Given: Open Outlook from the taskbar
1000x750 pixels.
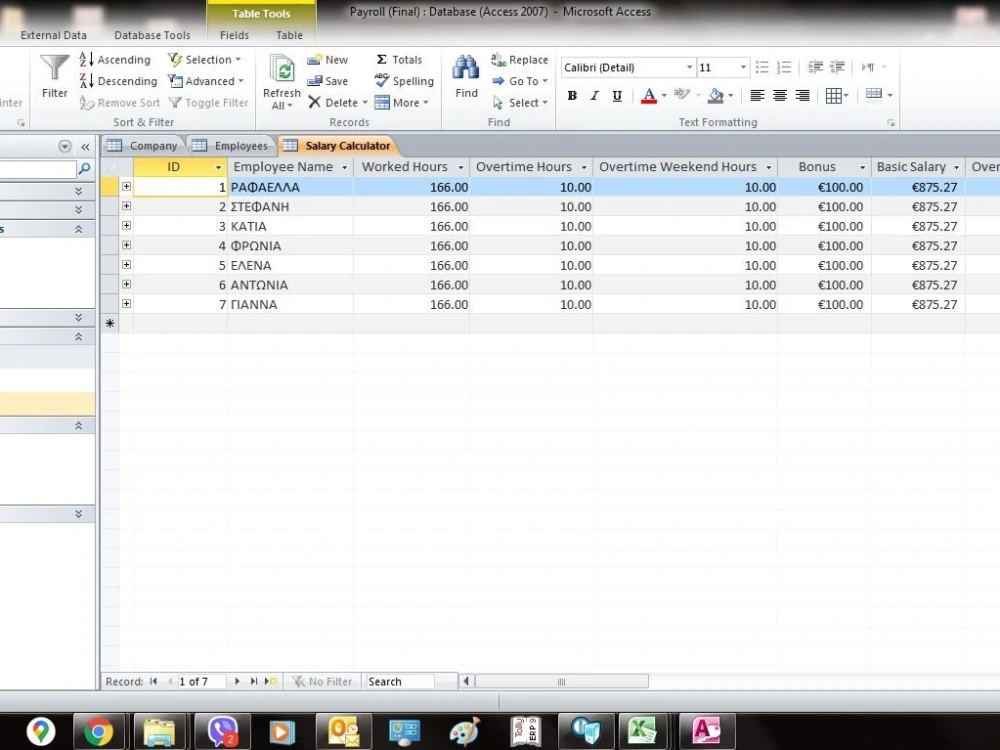Looking at the screenshot, I should pyautogui.click(x=342, y=730).
